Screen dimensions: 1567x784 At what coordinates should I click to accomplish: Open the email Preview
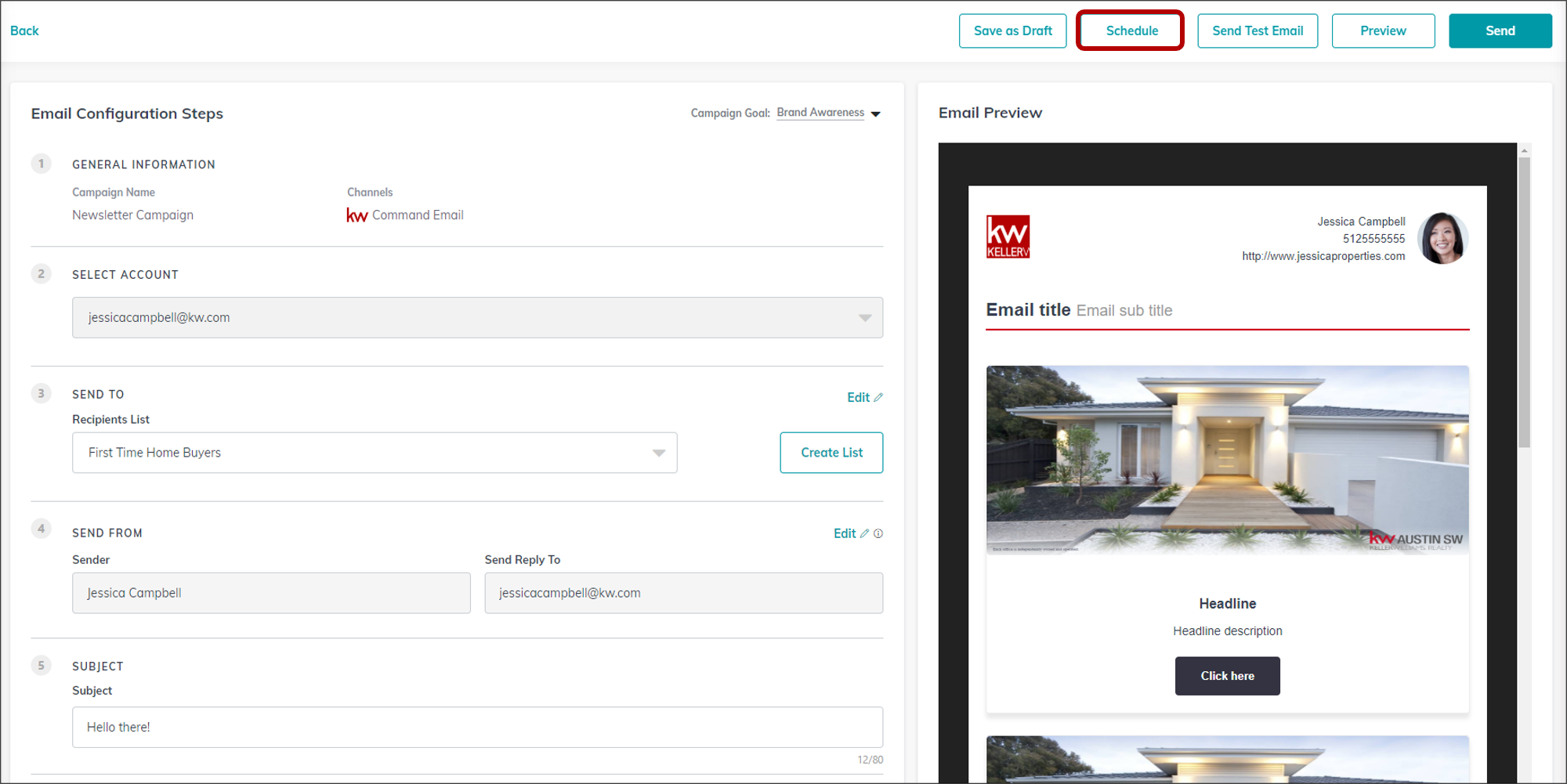click(1383, 31)
